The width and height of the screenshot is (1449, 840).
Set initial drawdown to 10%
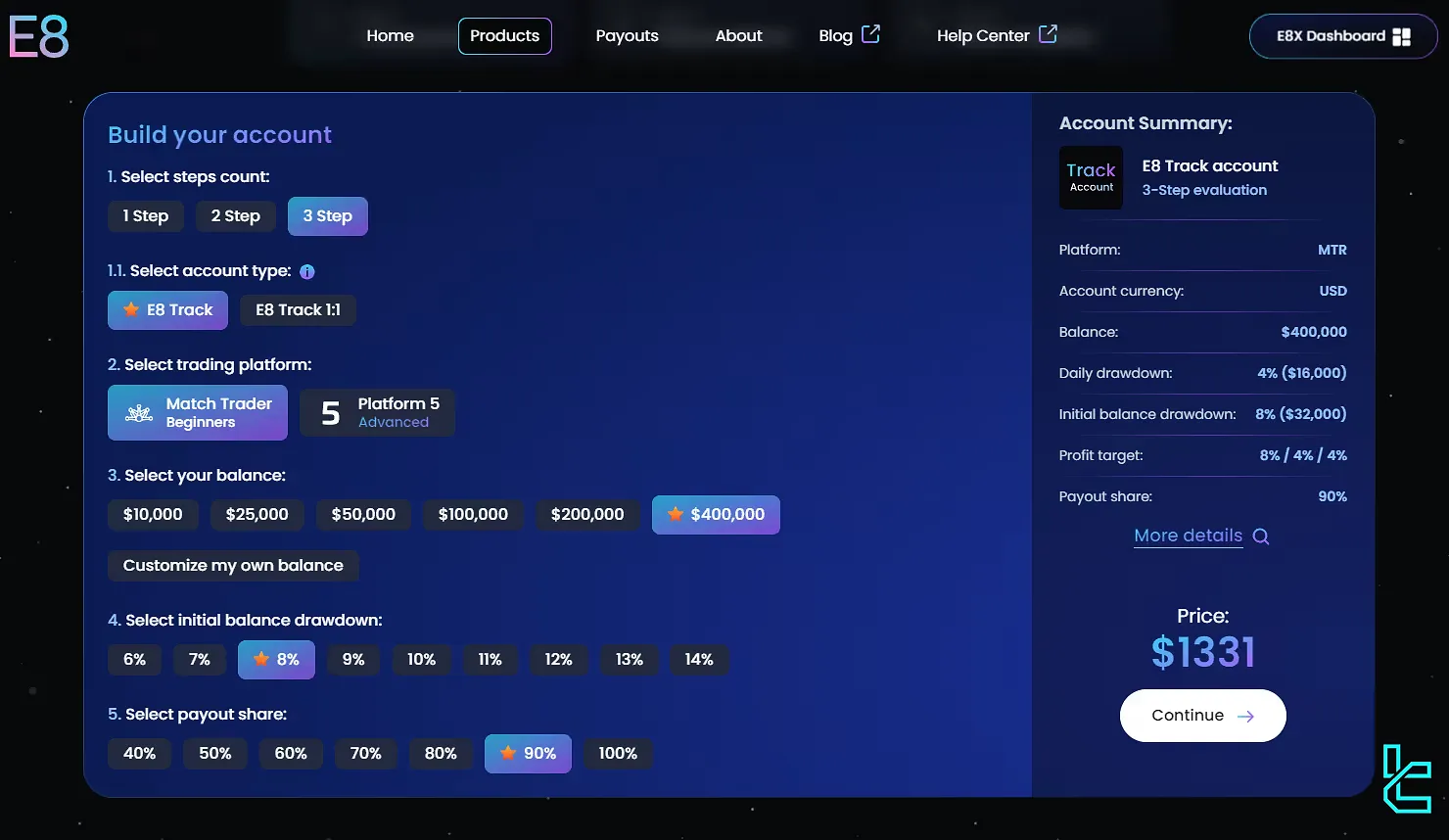(422, 660)
